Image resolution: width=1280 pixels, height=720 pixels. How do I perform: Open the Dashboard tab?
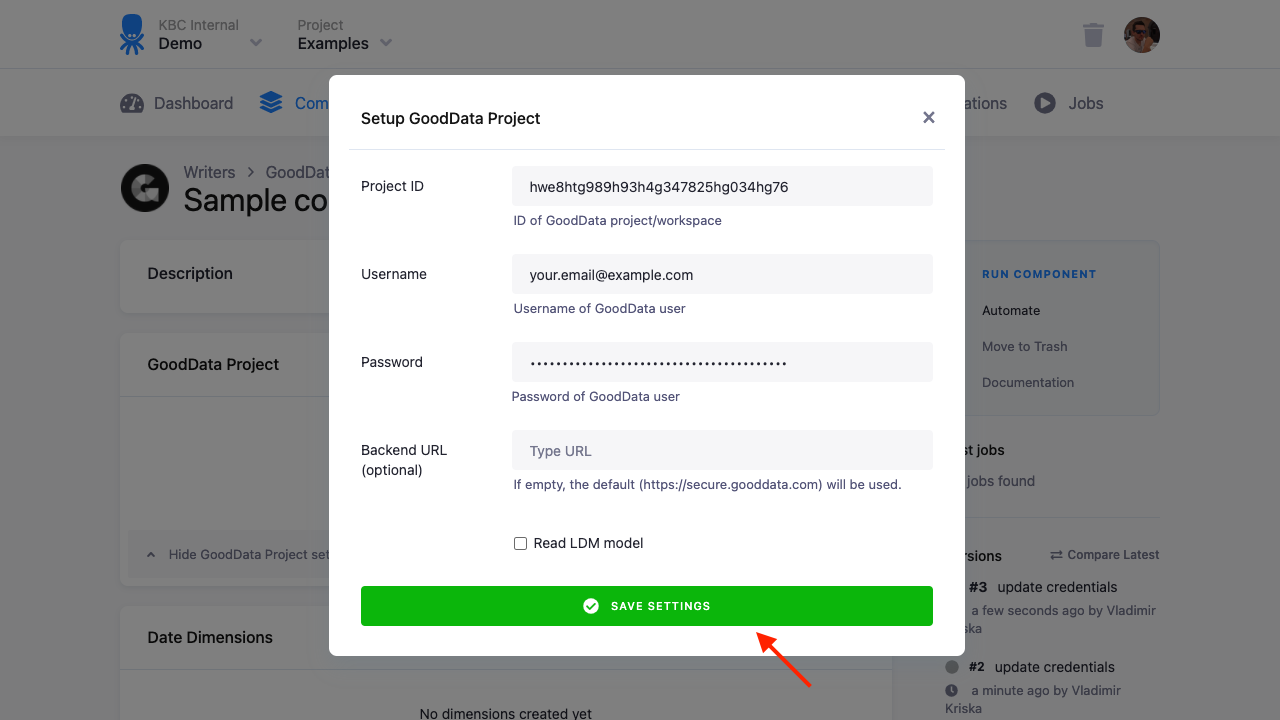tap(177, 103)
